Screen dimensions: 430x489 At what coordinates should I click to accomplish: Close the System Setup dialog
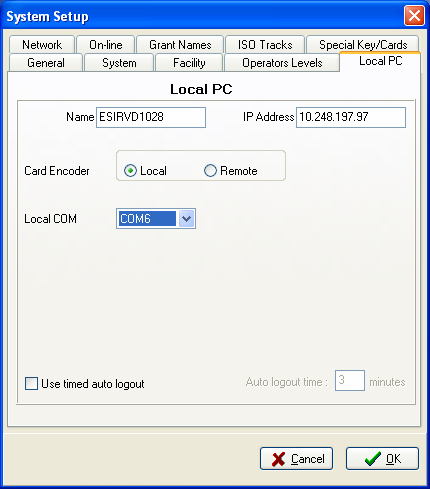(x=414, y=16)
